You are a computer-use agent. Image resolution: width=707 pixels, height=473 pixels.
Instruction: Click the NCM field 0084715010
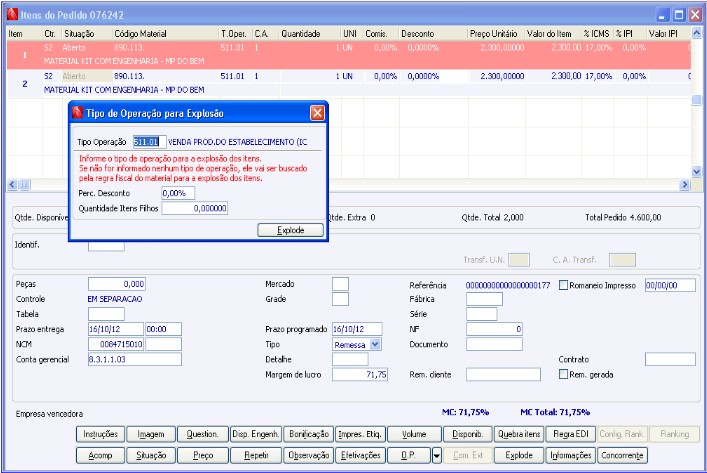pyautogui.click(x=116, y=344)
